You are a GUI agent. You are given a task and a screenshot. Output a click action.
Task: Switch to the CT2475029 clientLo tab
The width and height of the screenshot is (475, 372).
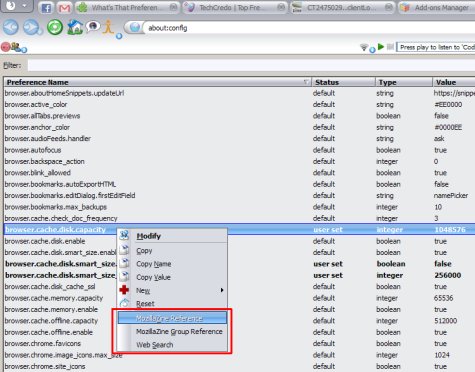pos(343,7)
